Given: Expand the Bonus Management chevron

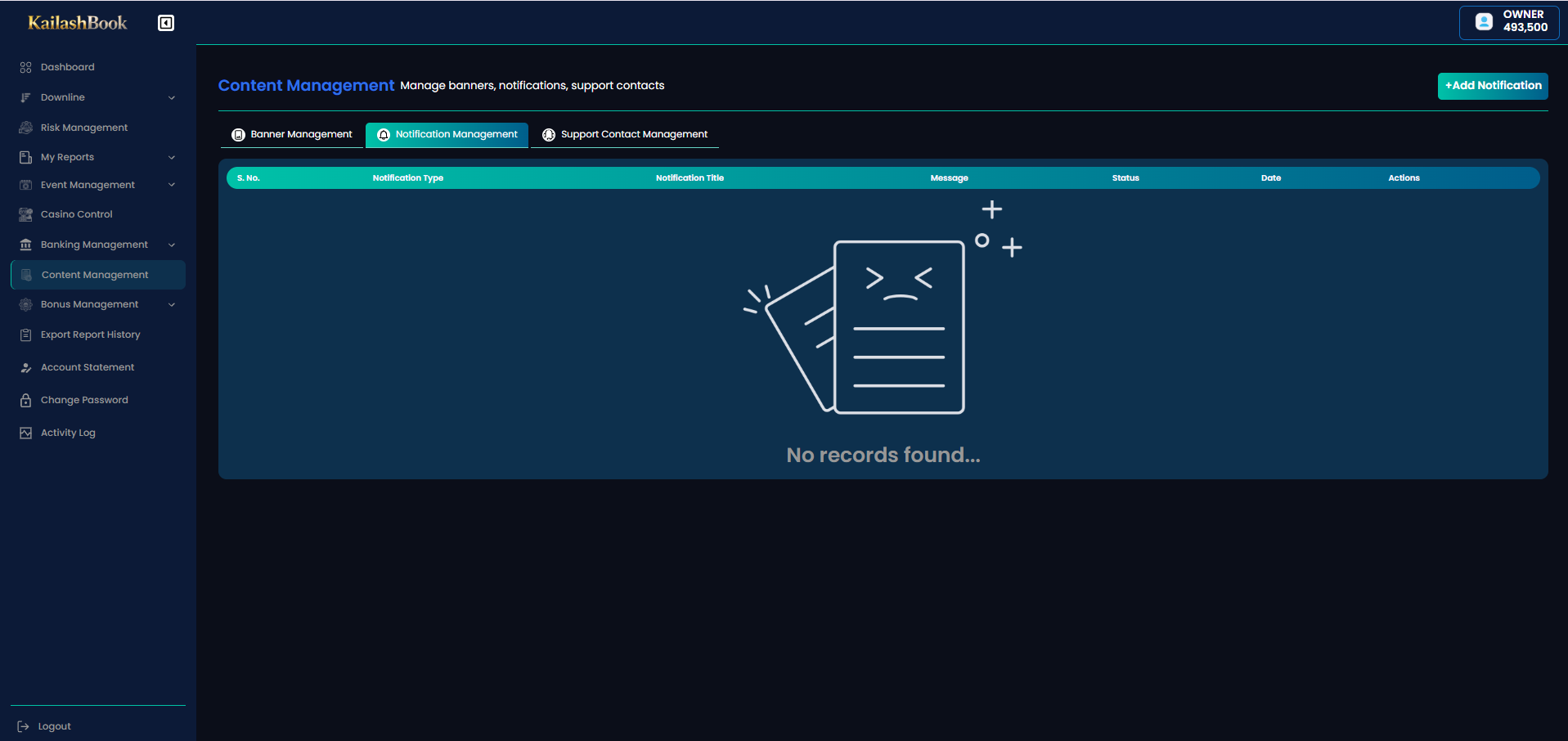Looking at the screenshot, I should coord(172,305).
